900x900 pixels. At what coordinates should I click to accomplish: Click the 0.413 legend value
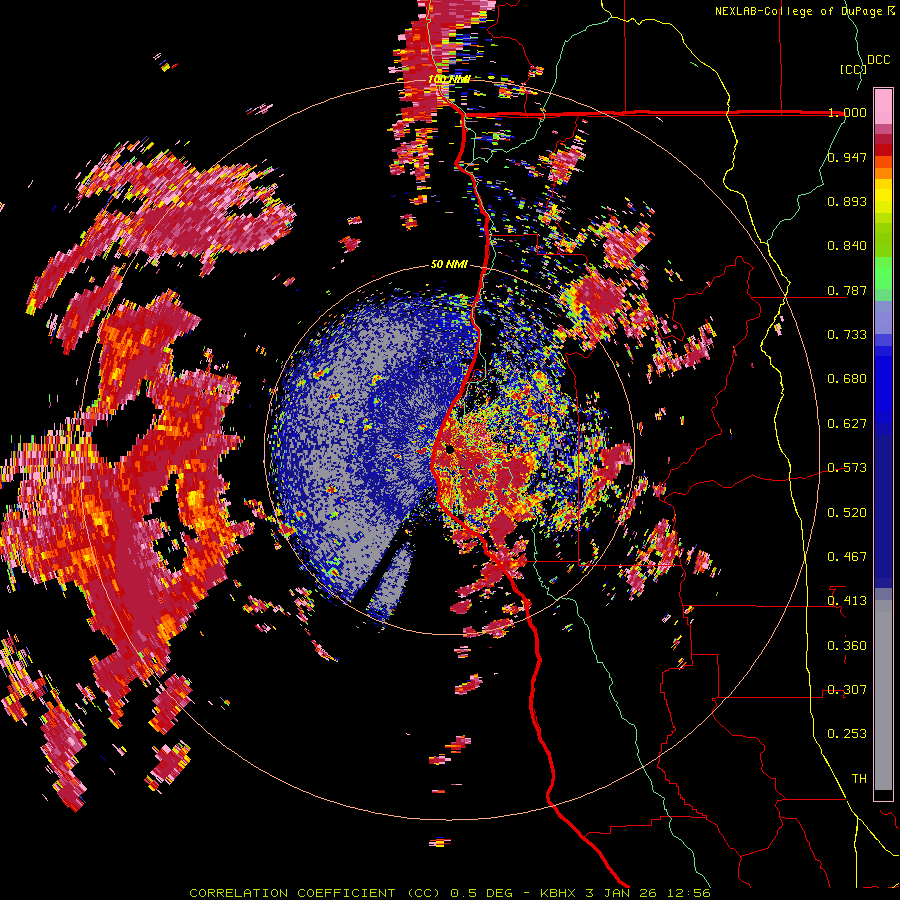847,601
